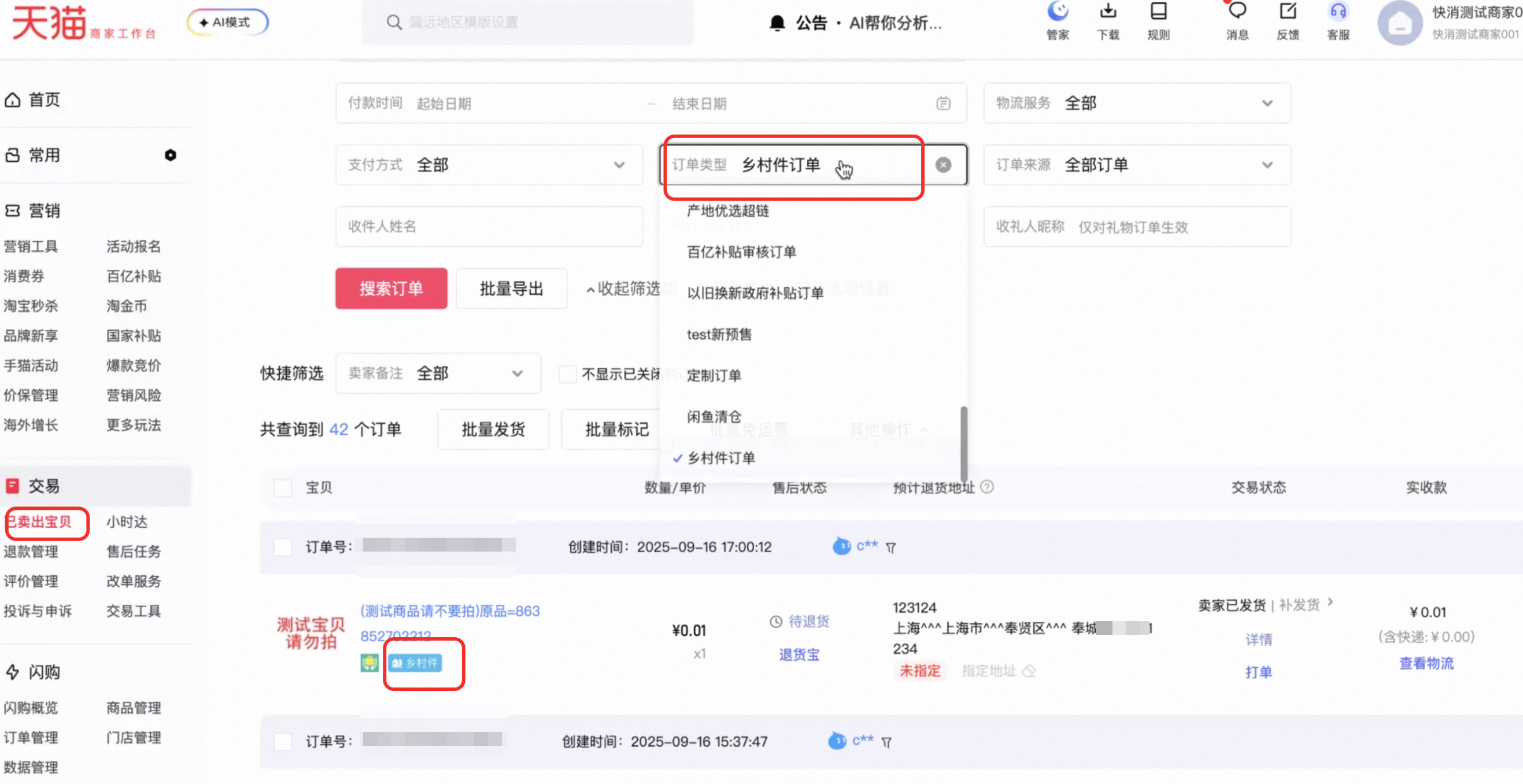Choose 定制订单 order type
The height and width of the screenshot is (784, 1523).
click(714, 375)
